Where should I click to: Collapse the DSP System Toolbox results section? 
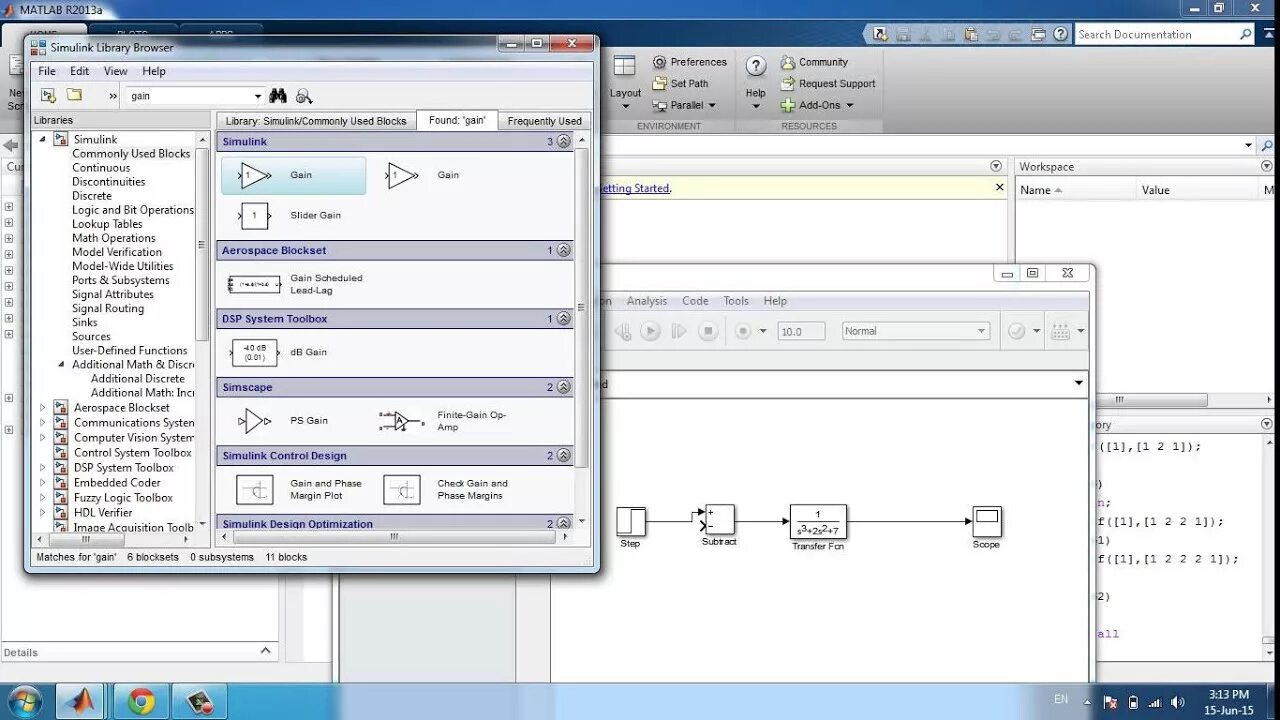click(564, 319)
